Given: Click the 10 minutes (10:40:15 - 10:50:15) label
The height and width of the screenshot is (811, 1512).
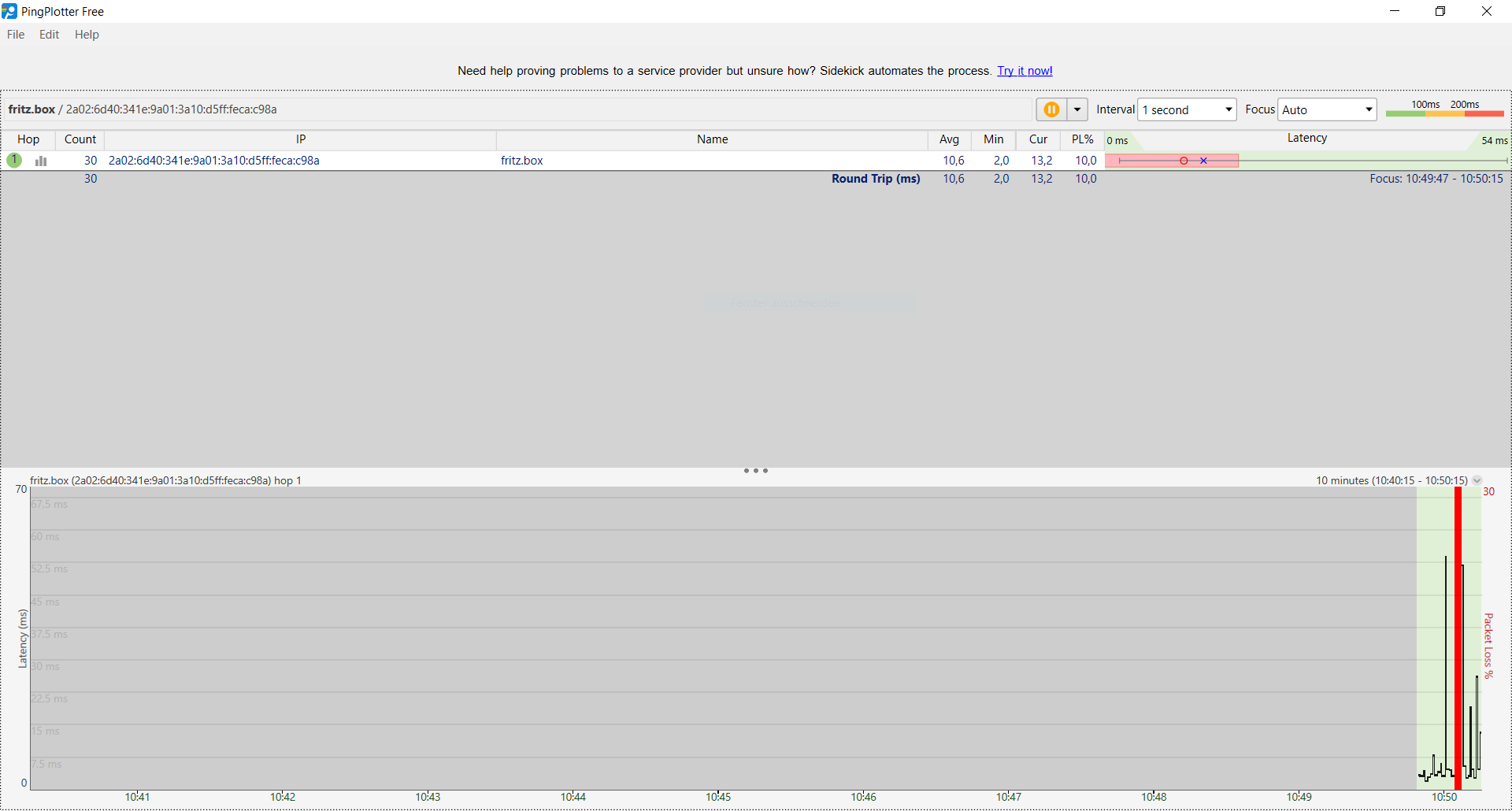Looking at the screenshot, I should click(x=1392, y=480).
